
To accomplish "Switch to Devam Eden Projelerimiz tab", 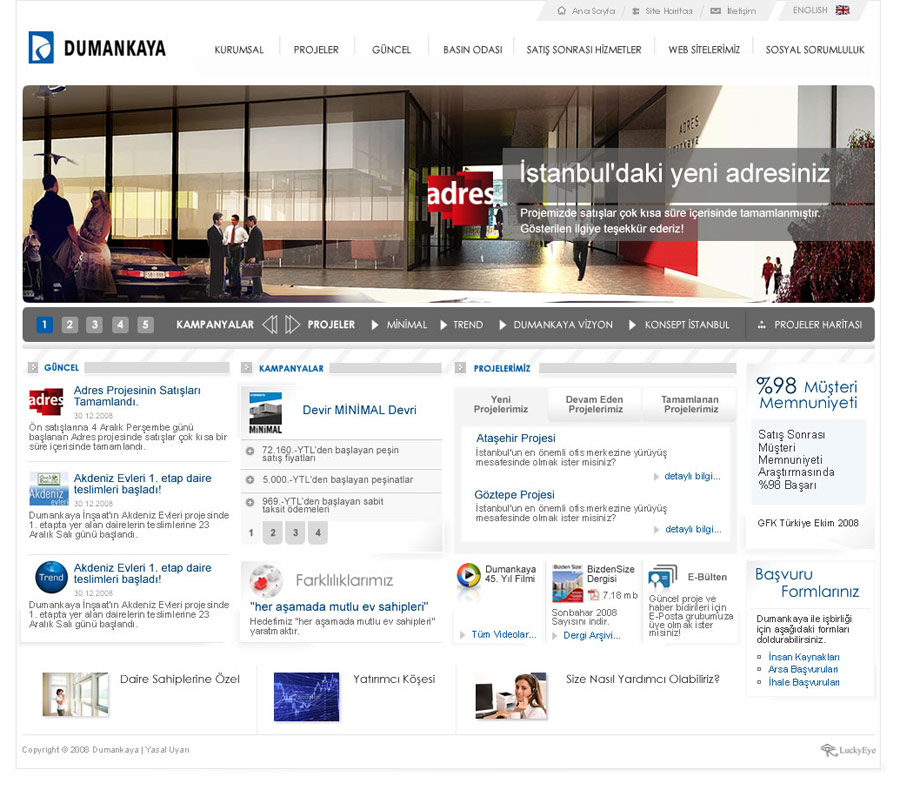I will (594, 404).
